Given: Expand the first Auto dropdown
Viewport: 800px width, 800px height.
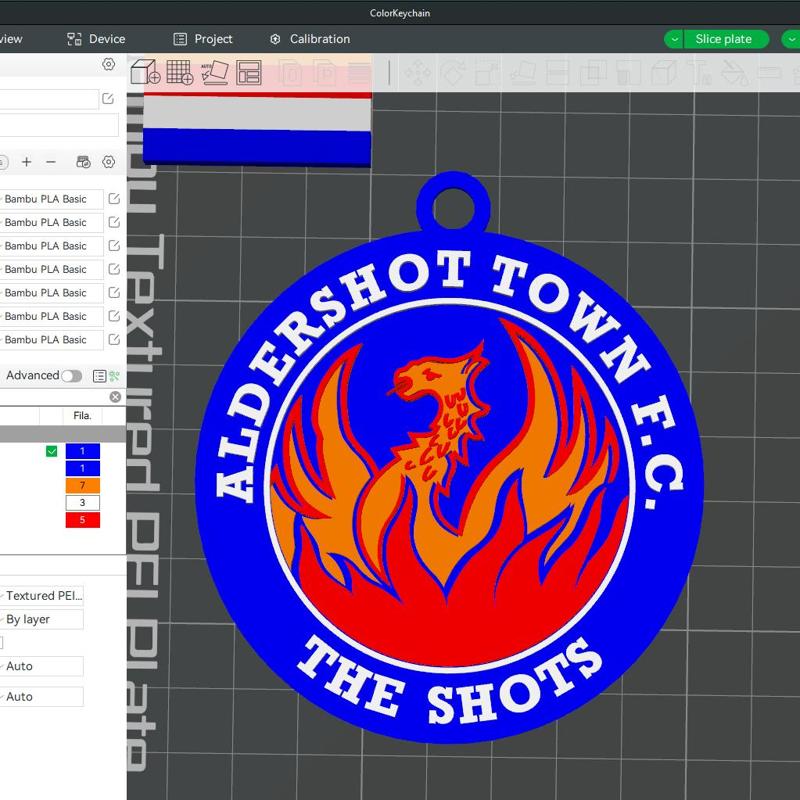Looking at the screenshot, I should tap(42, 666).
